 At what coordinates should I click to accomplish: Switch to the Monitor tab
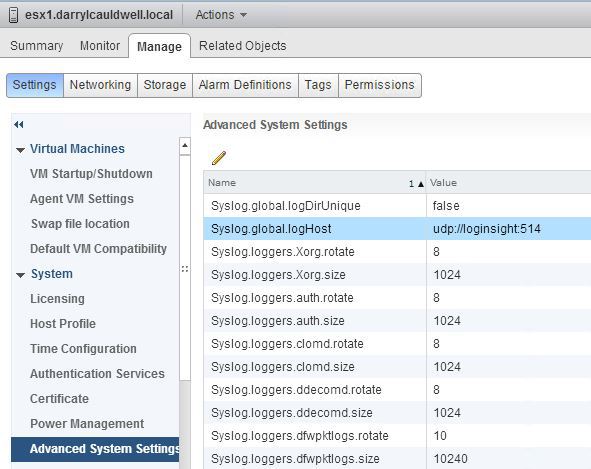click(100, 46)
